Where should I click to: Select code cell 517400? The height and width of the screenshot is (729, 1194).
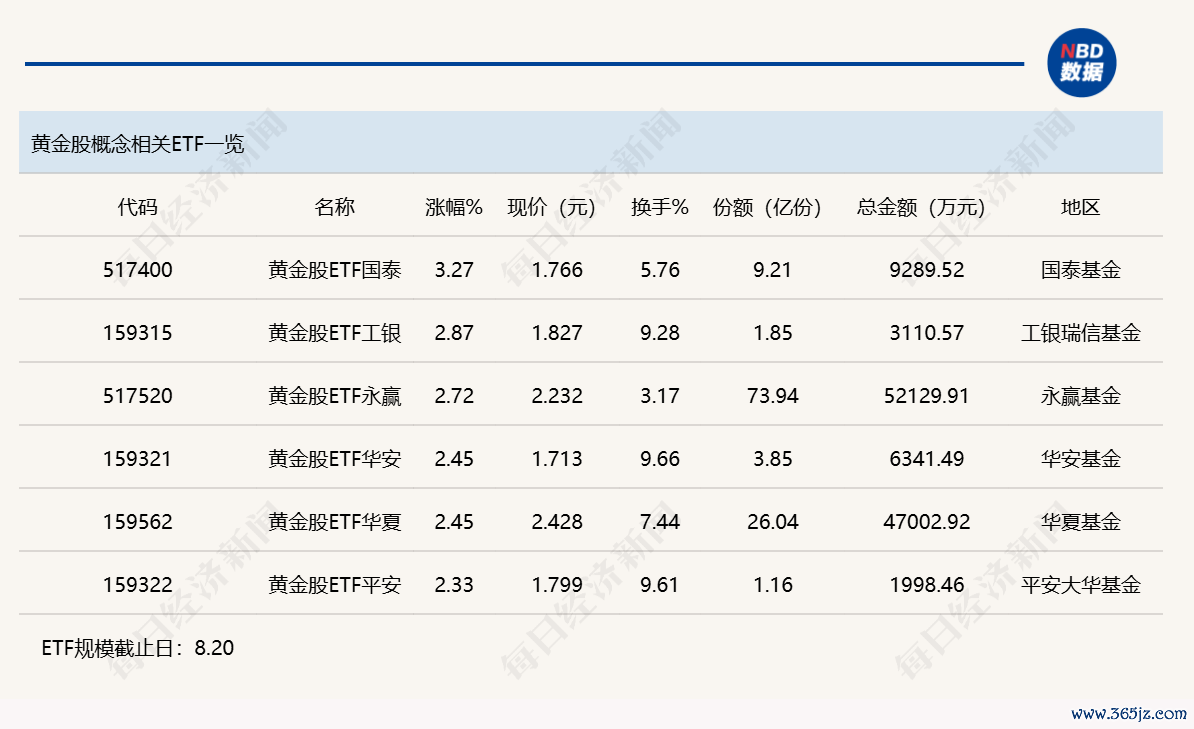coord(138,270)
